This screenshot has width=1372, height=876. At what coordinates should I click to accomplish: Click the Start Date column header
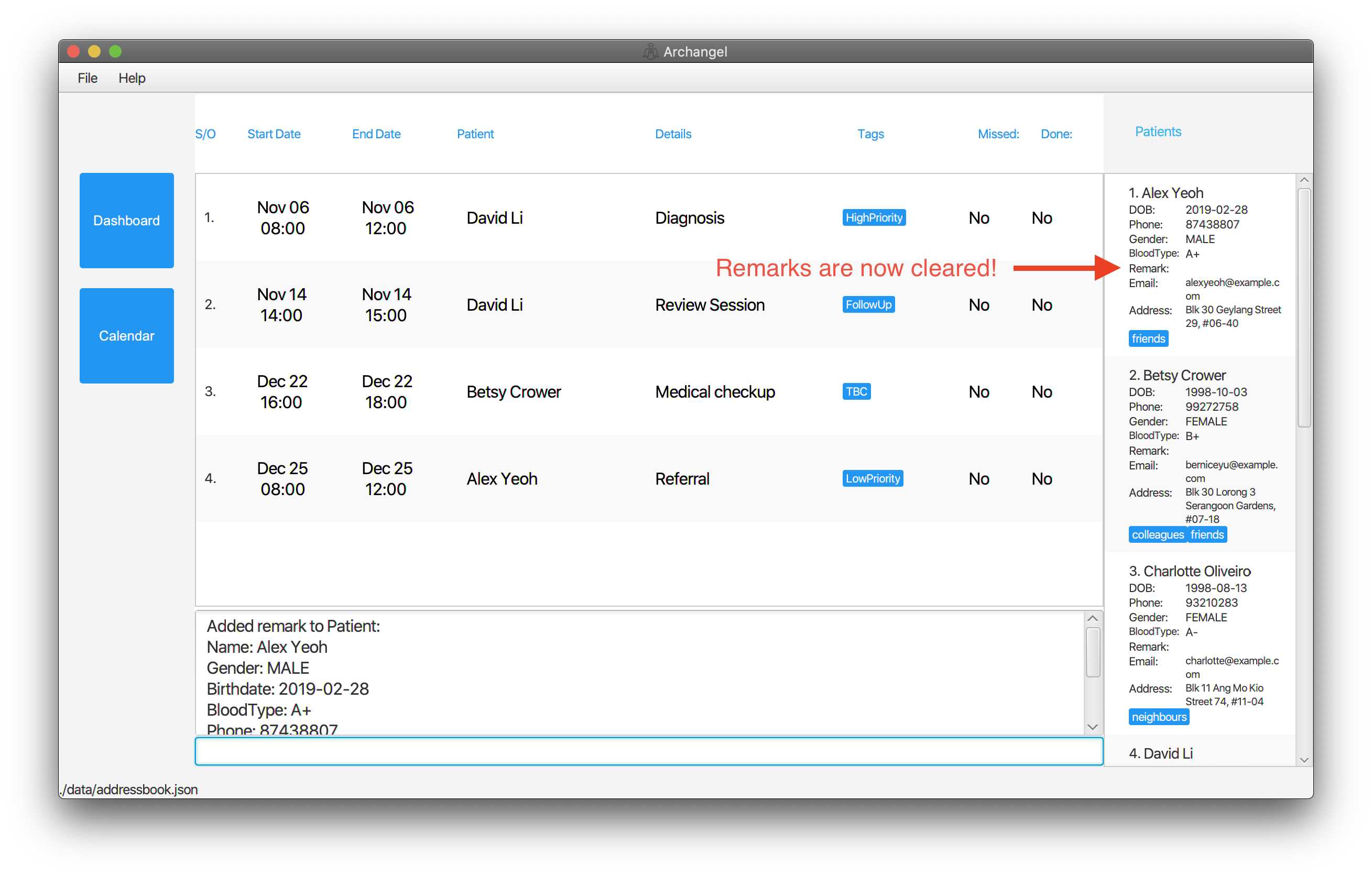(274, 134)
